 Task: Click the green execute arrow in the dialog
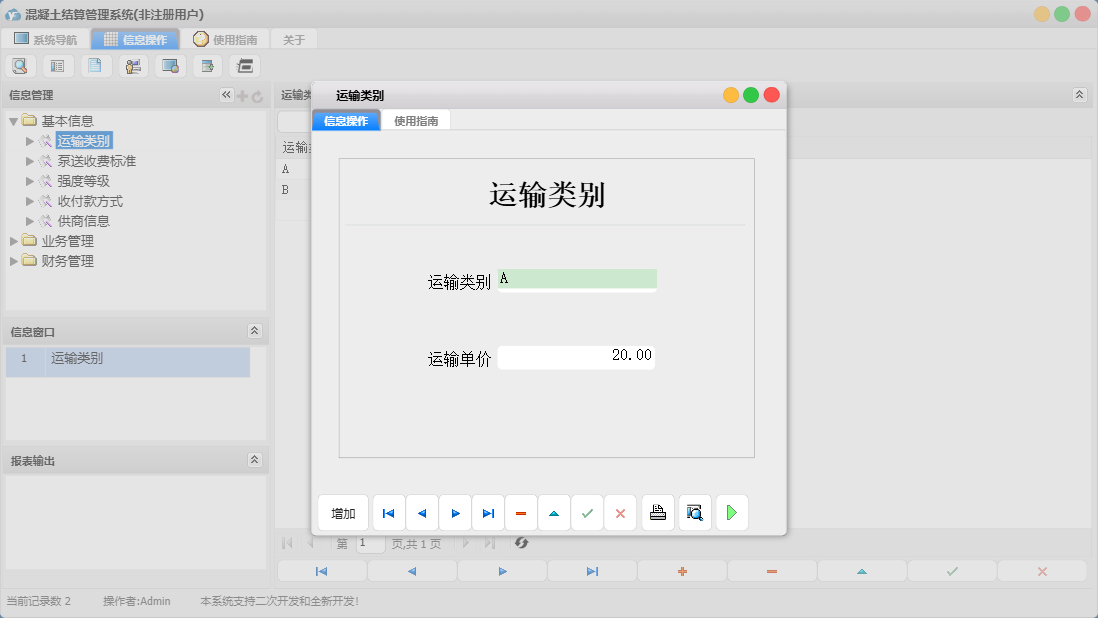(731, 512)
